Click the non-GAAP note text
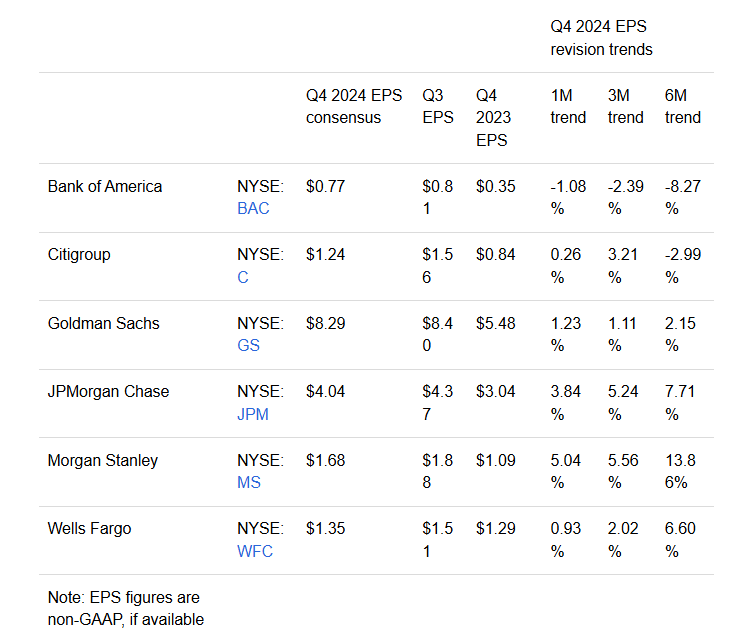Image resolution: width=746 pixels, height=638 pixels. point(126,608)
